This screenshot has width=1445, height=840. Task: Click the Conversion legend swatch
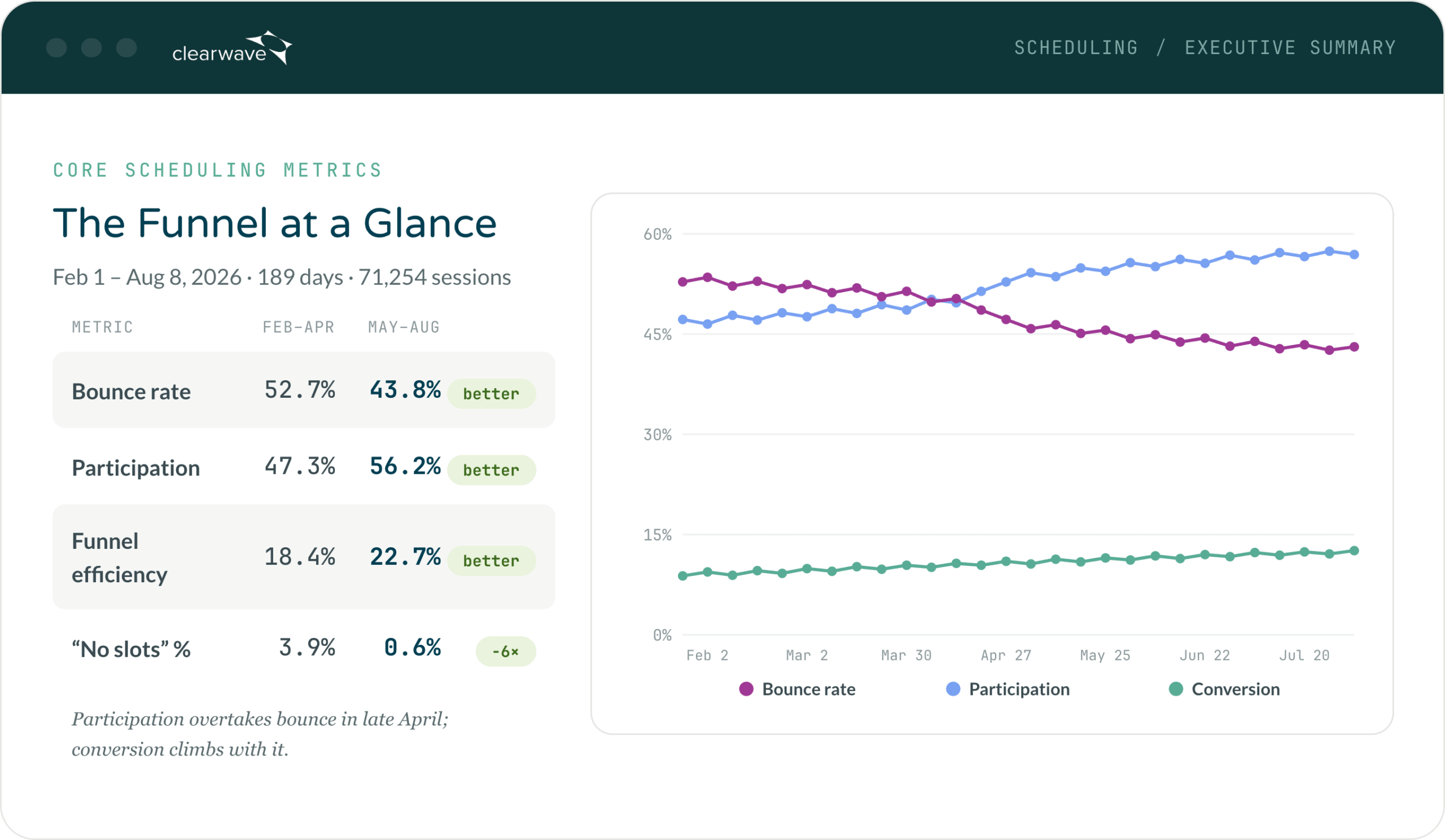[1176, 689]
